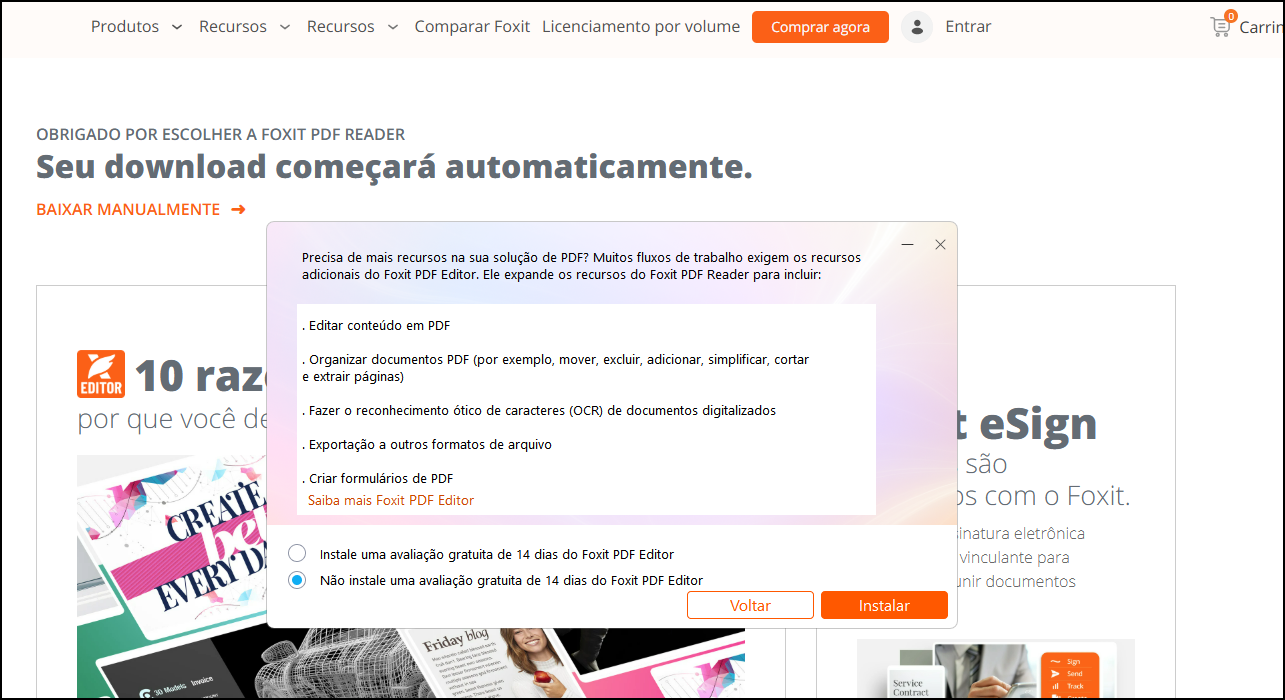Open the shopping cart icon
This screenshot has width=1285, height=700.
(1220, 27)
